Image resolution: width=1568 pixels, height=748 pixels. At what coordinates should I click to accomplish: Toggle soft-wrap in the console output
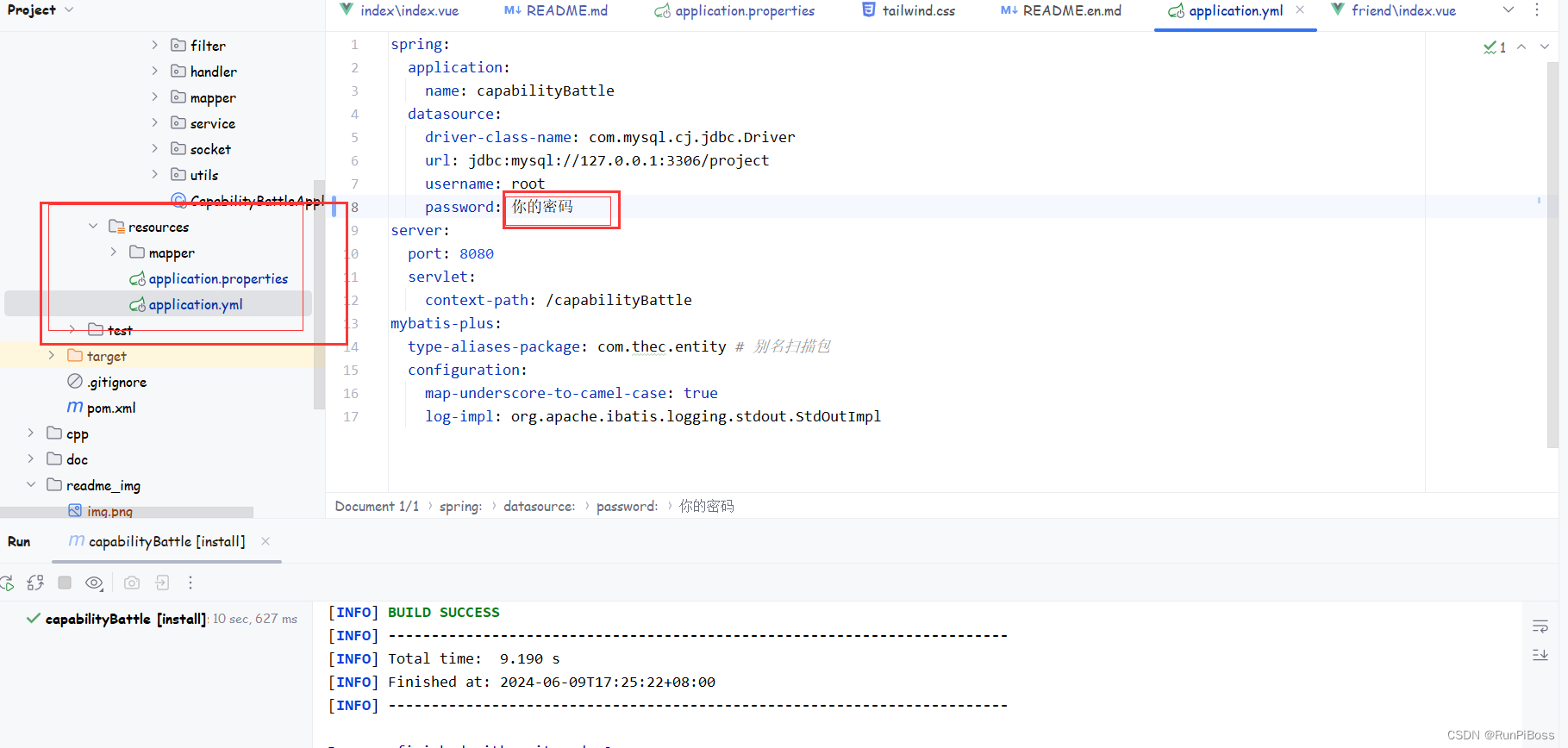click(x=1540, y=626)
